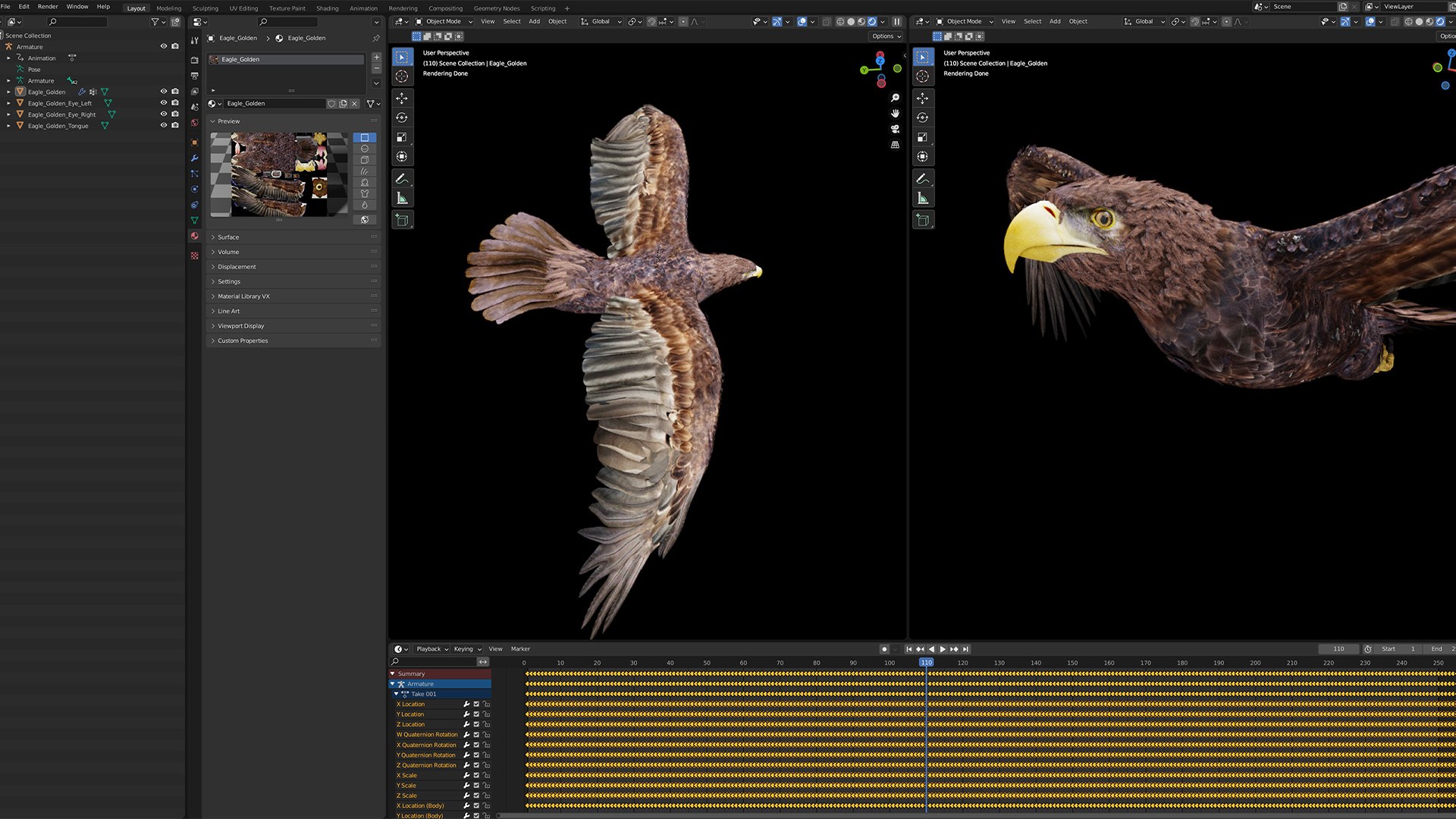Click the zoom magnifier icon in left viewport
This screenshot has height=819, width=1456.
point(895,98)
